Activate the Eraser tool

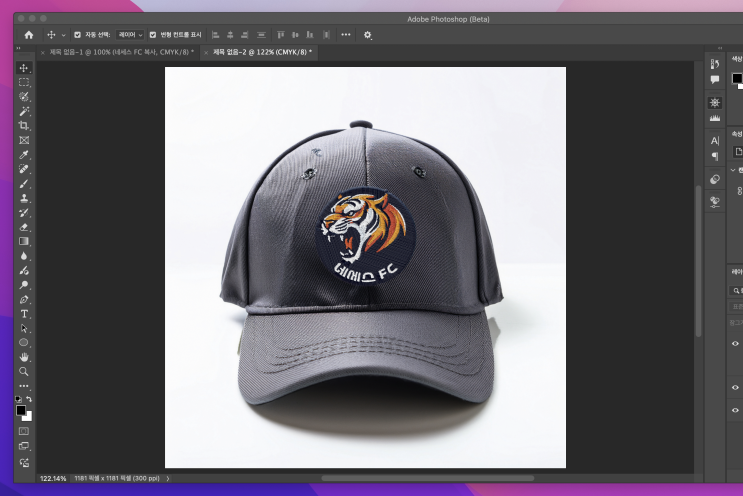point(24,227)
